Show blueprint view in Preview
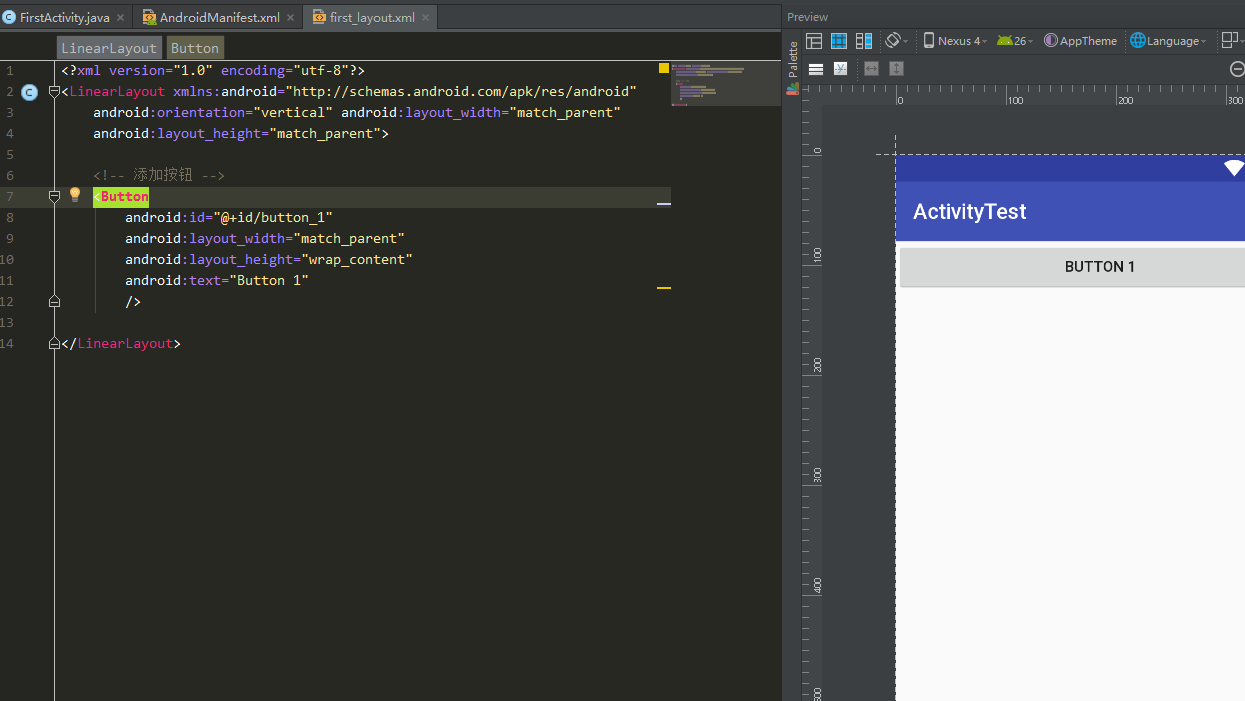1245x701 pixels. click(x=839, y=41)
